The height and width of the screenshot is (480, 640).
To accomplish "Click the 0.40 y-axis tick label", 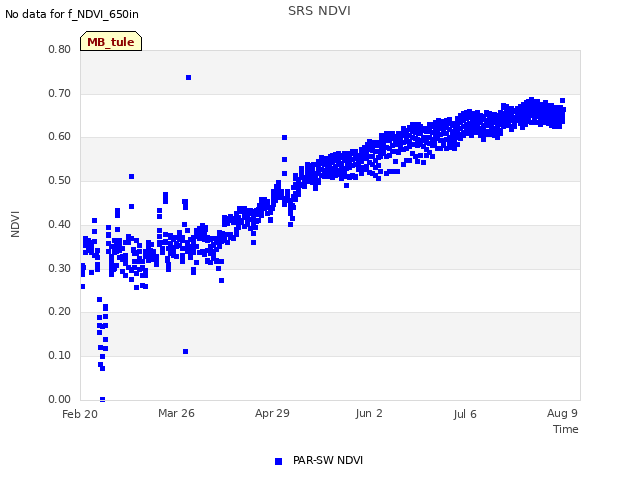I will [60, 224].
